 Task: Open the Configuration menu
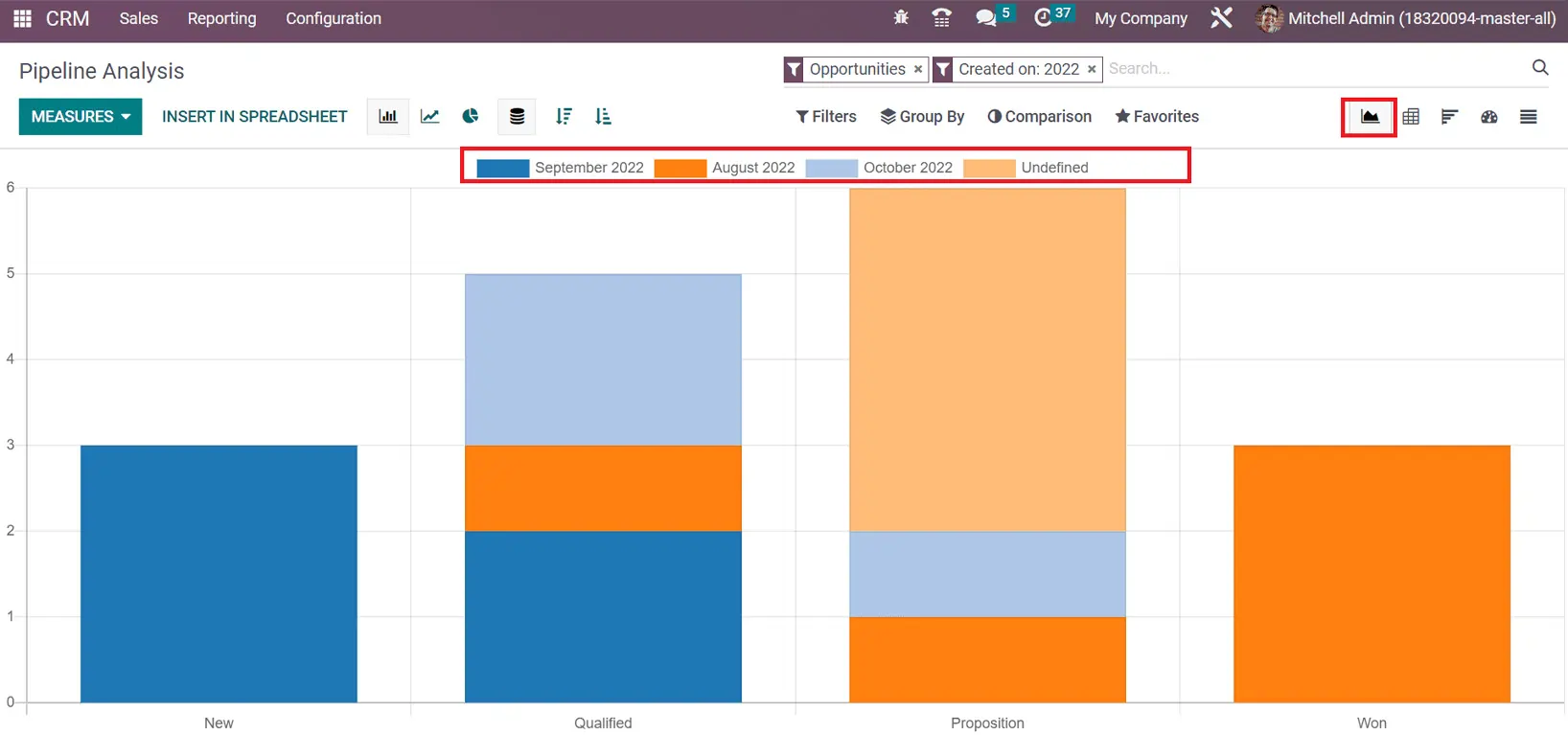(334, 18)
